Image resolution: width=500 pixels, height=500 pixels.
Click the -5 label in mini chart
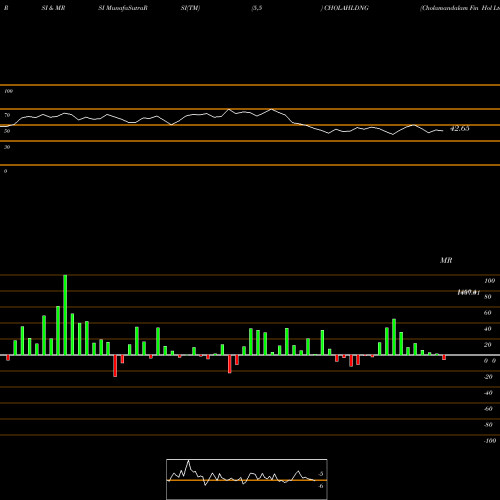click(x=320, y=474)
